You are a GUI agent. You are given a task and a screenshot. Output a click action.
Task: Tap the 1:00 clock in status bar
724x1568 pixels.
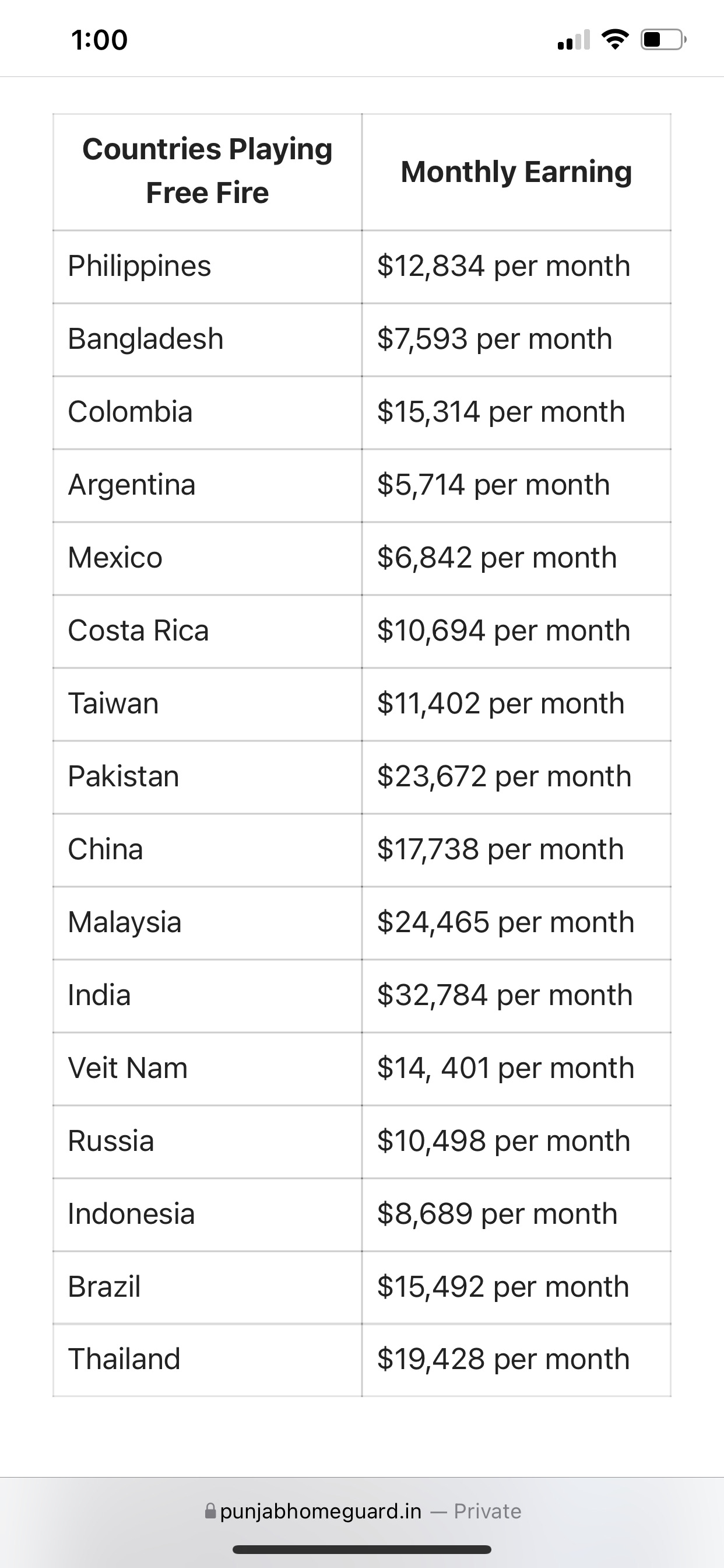tap(99, 40)
